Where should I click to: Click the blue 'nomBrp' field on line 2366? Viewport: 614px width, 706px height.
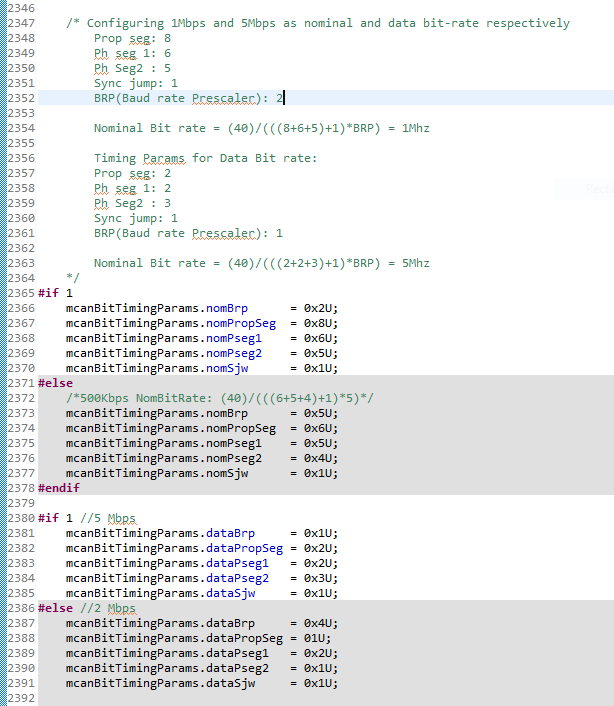coord(227,308)
